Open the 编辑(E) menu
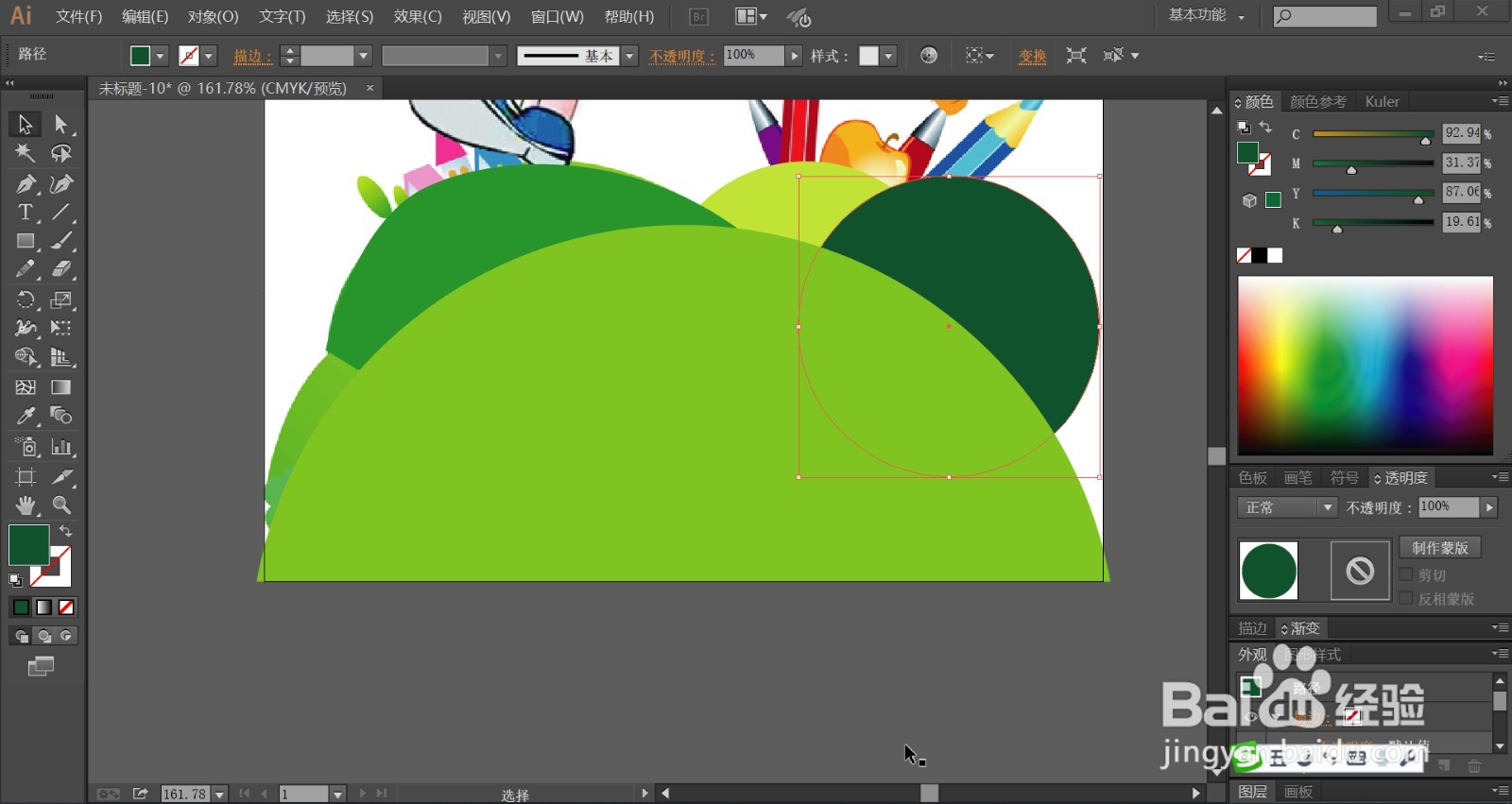 click(145, 16)
